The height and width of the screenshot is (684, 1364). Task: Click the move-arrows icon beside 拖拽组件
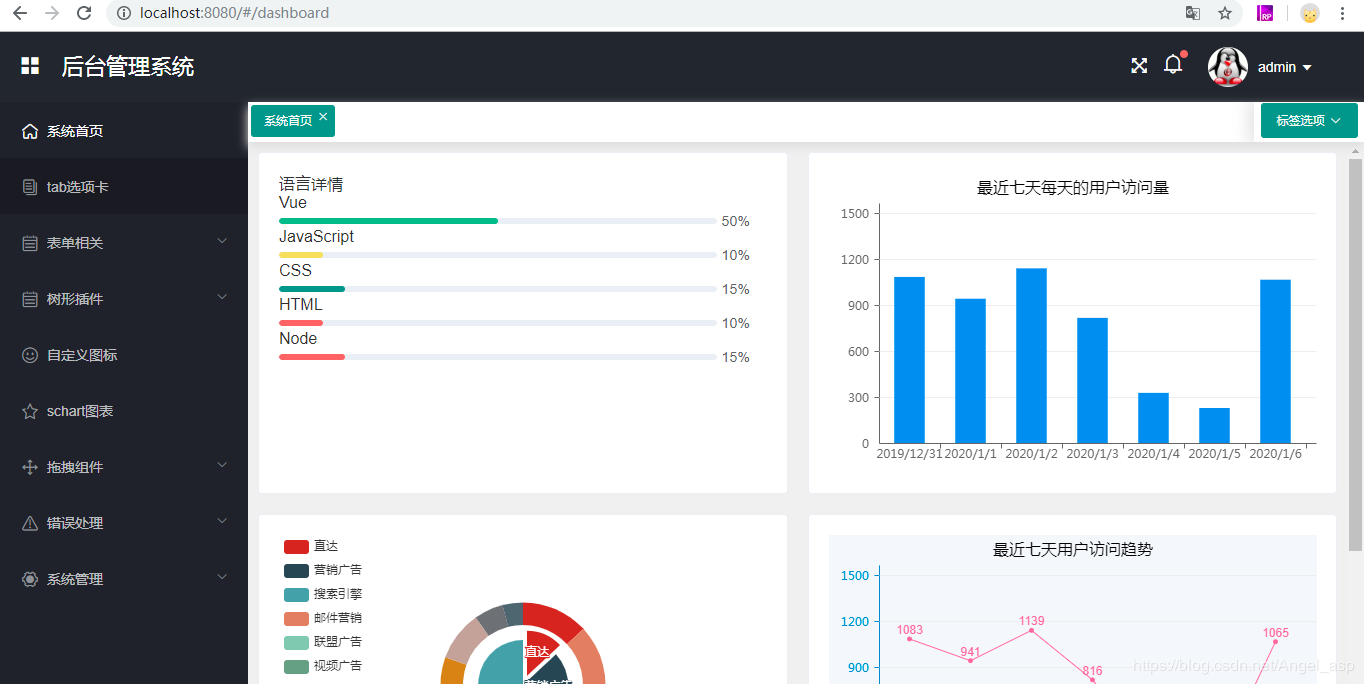click(x=30, y=467)
